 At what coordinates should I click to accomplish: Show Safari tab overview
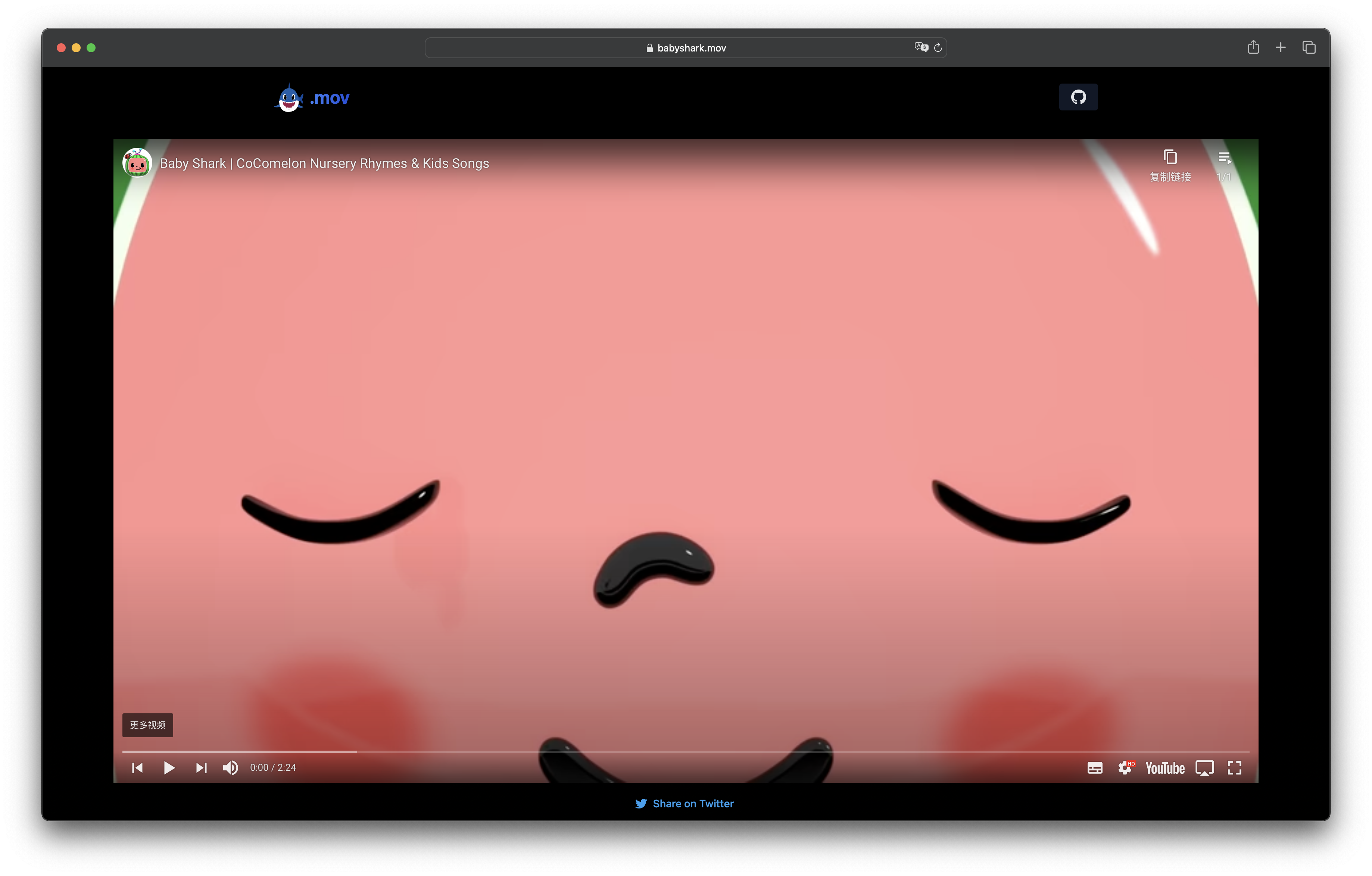(1309, 48)
